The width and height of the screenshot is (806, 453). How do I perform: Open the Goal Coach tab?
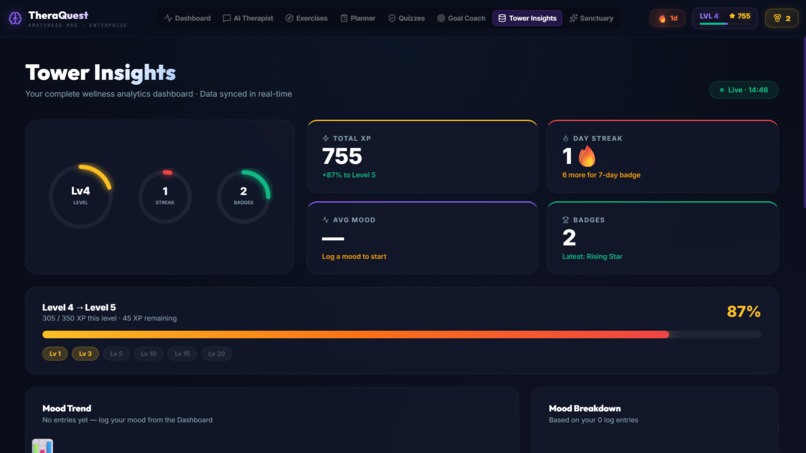[x=461, y=18]
